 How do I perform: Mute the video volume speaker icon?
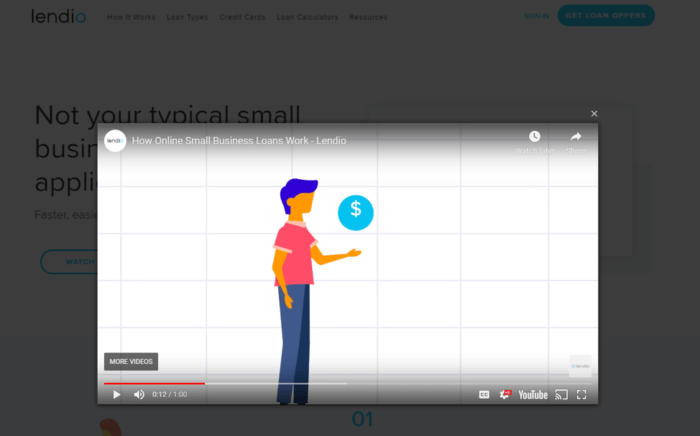(139, 394)
